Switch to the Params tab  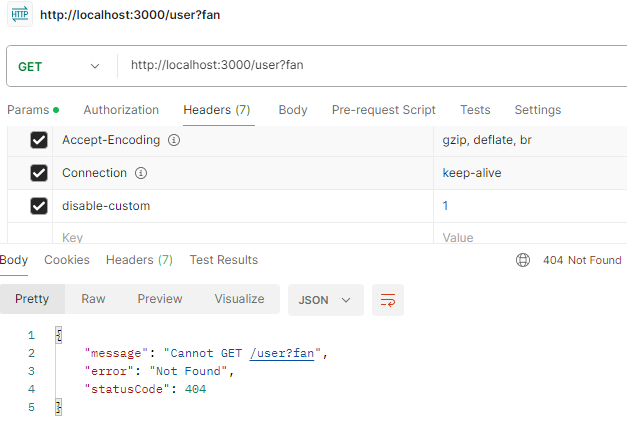(x=28, y=110)
